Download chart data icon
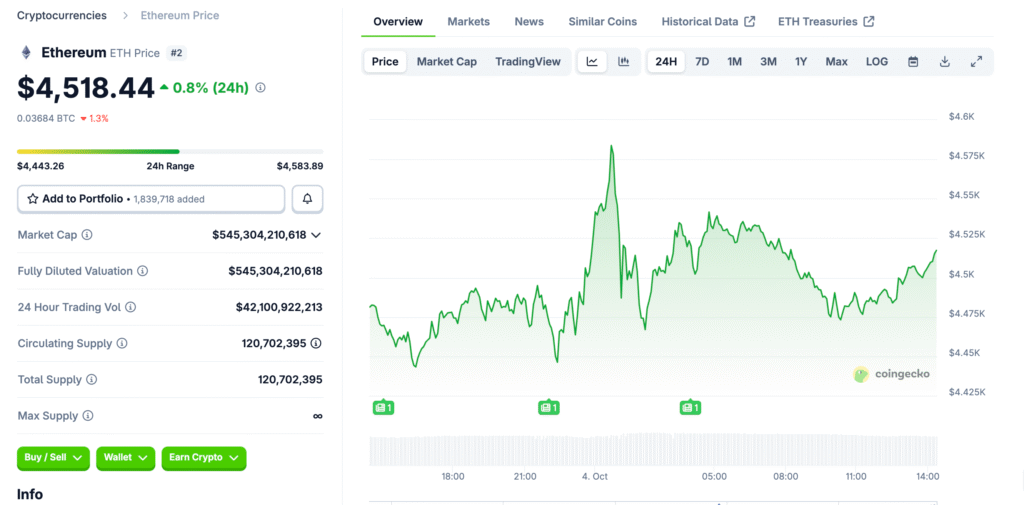 coord(945,62)
